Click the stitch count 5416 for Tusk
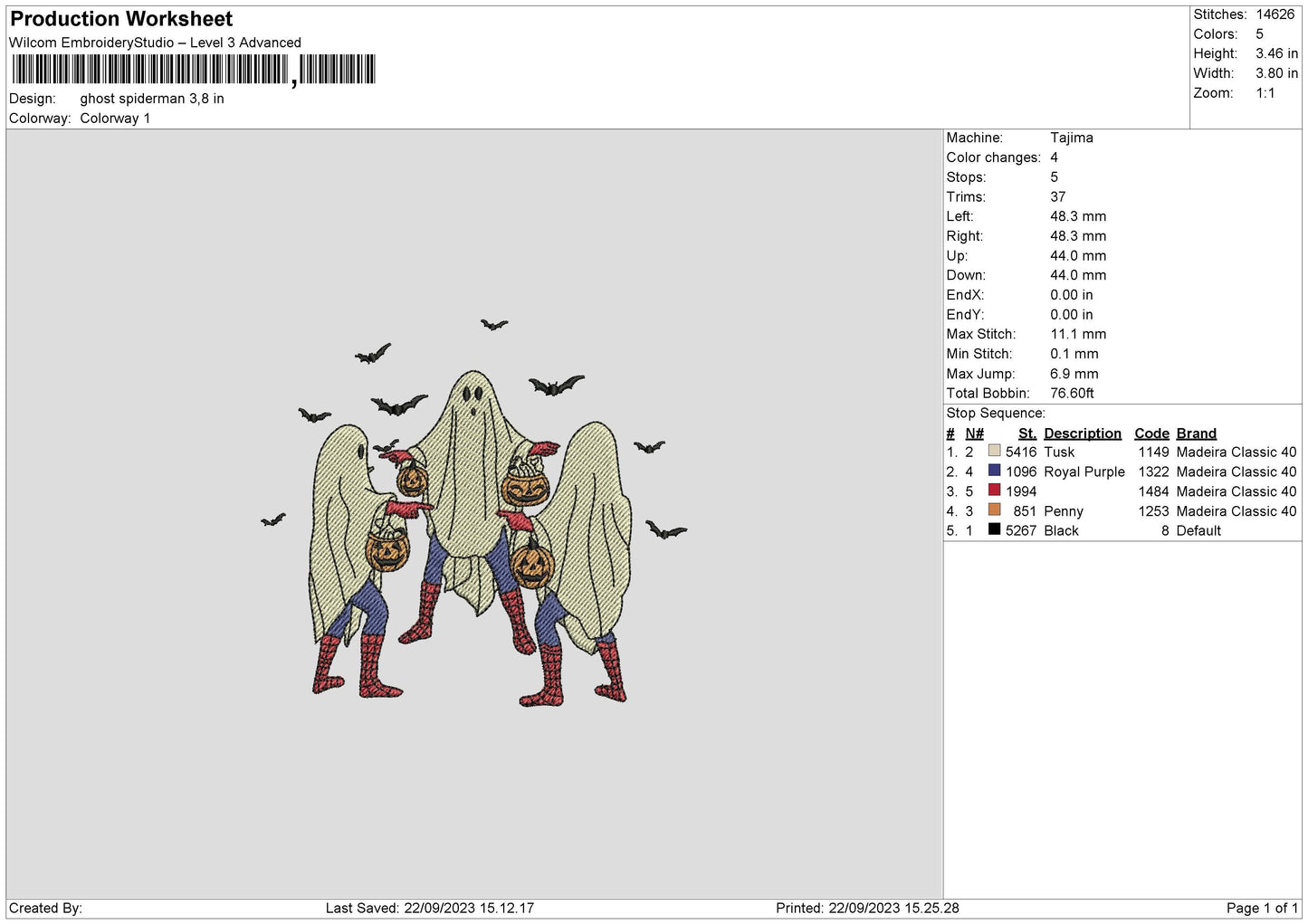Screen dimensions: 1308x924 1021,452
